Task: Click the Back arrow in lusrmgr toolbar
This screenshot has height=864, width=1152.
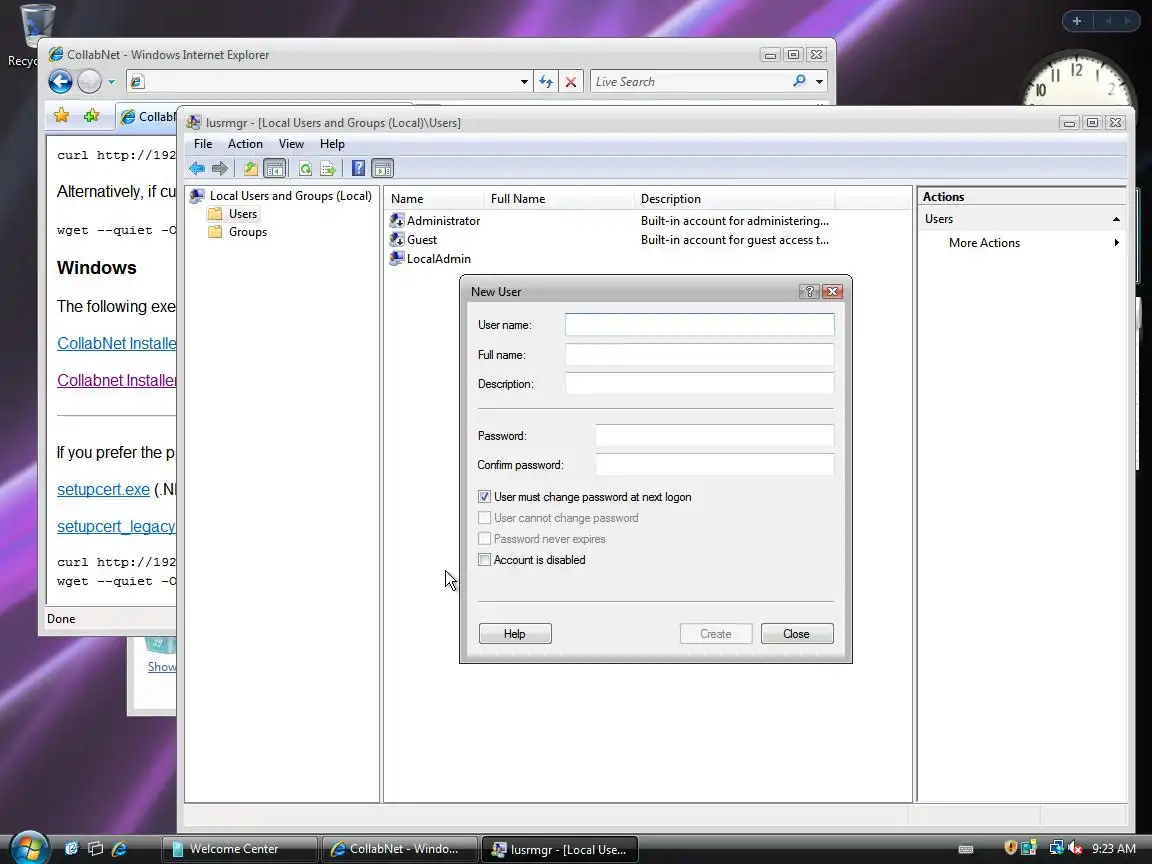Action: pyautogui.click(x=197, y=168)
